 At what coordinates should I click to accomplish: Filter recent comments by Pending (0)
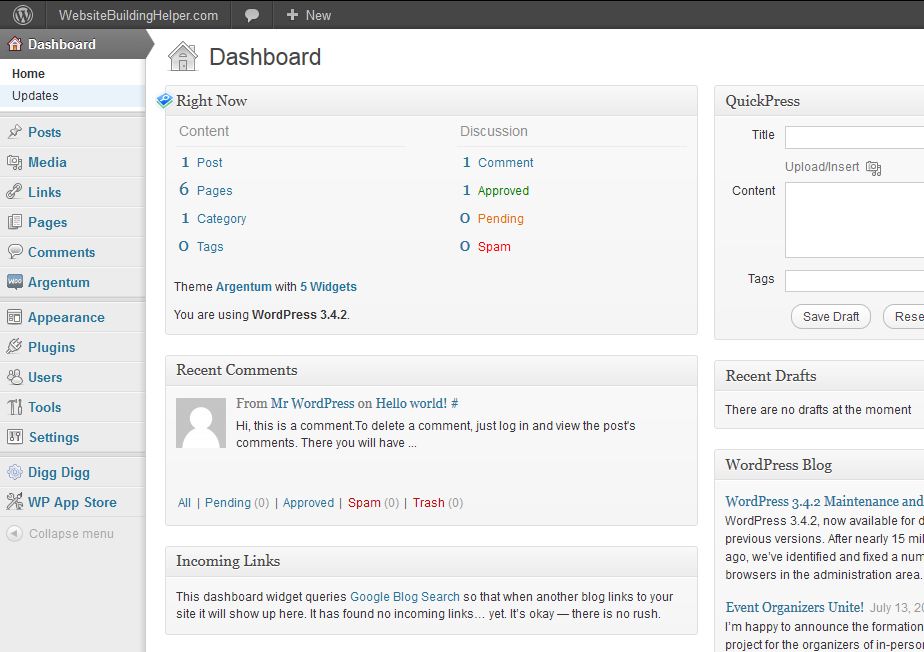[237, 503]
